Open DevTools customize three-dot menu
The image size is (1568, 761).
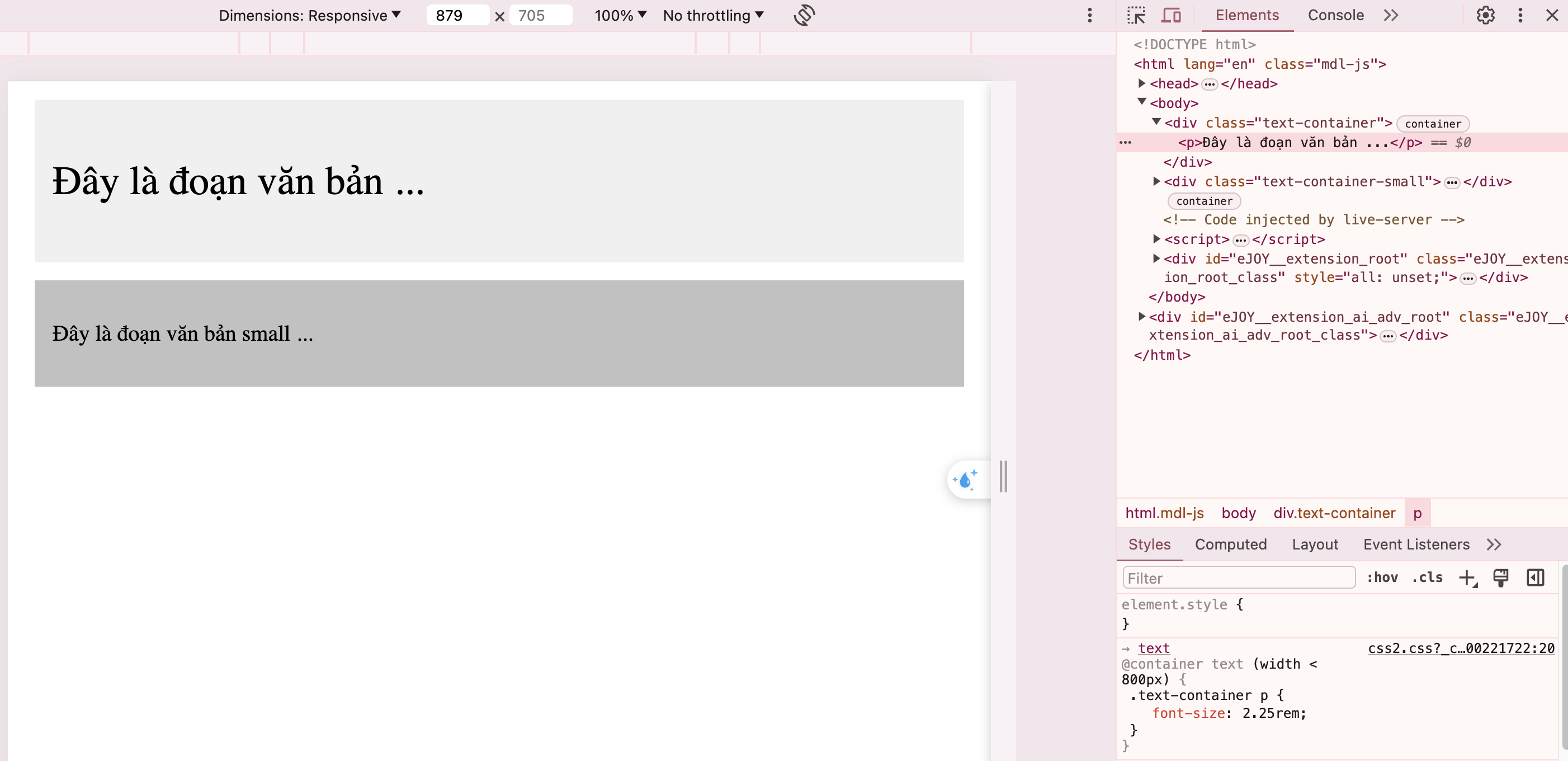[1520, 15]
